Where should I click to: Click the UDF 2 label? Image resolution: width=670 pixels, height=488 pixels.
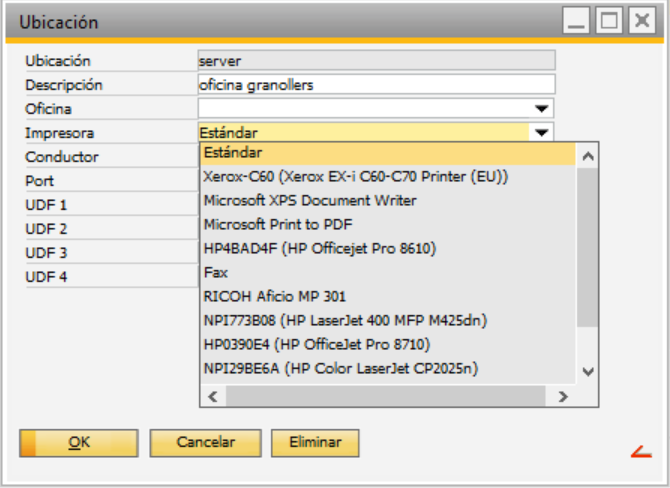(46, 229)
